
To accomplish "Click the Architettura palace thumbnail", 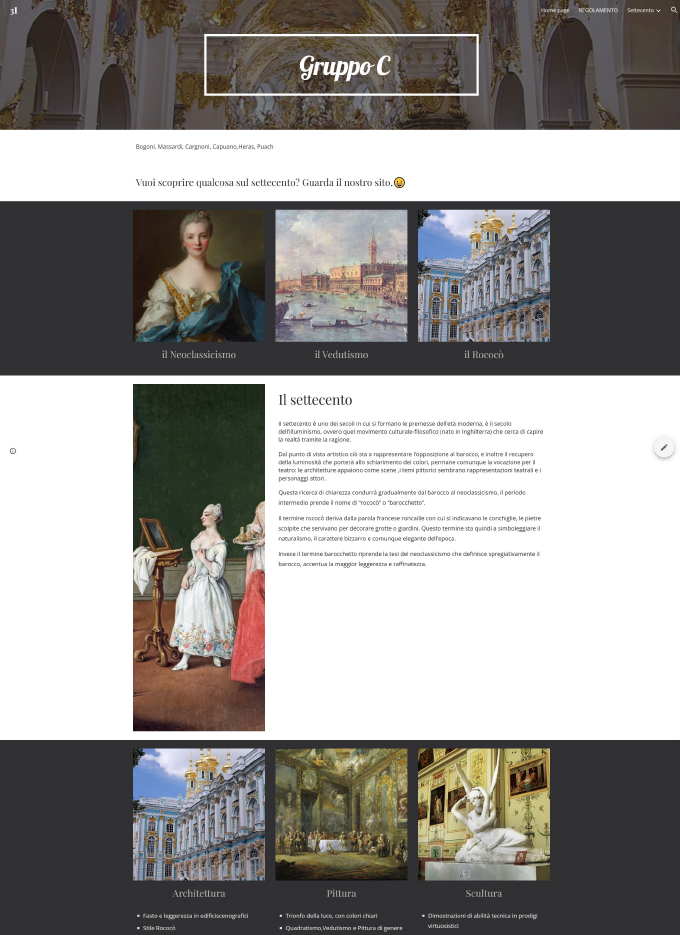I will coord(199,815).
